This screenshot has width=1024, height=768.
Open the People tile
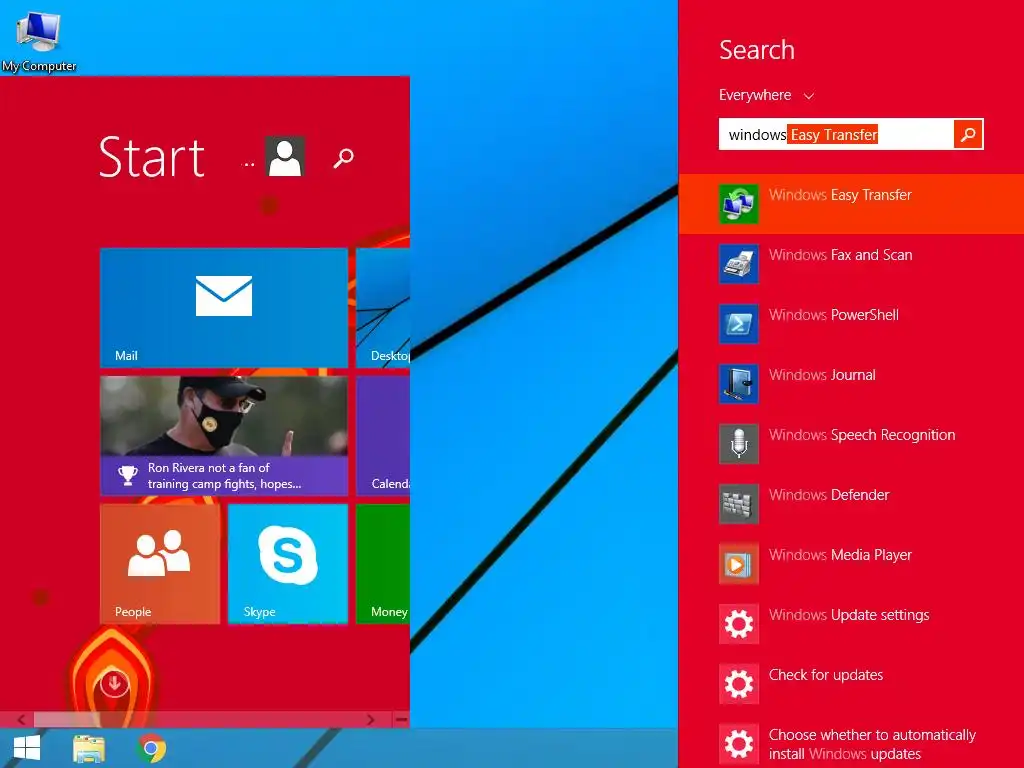pos(160,564)
